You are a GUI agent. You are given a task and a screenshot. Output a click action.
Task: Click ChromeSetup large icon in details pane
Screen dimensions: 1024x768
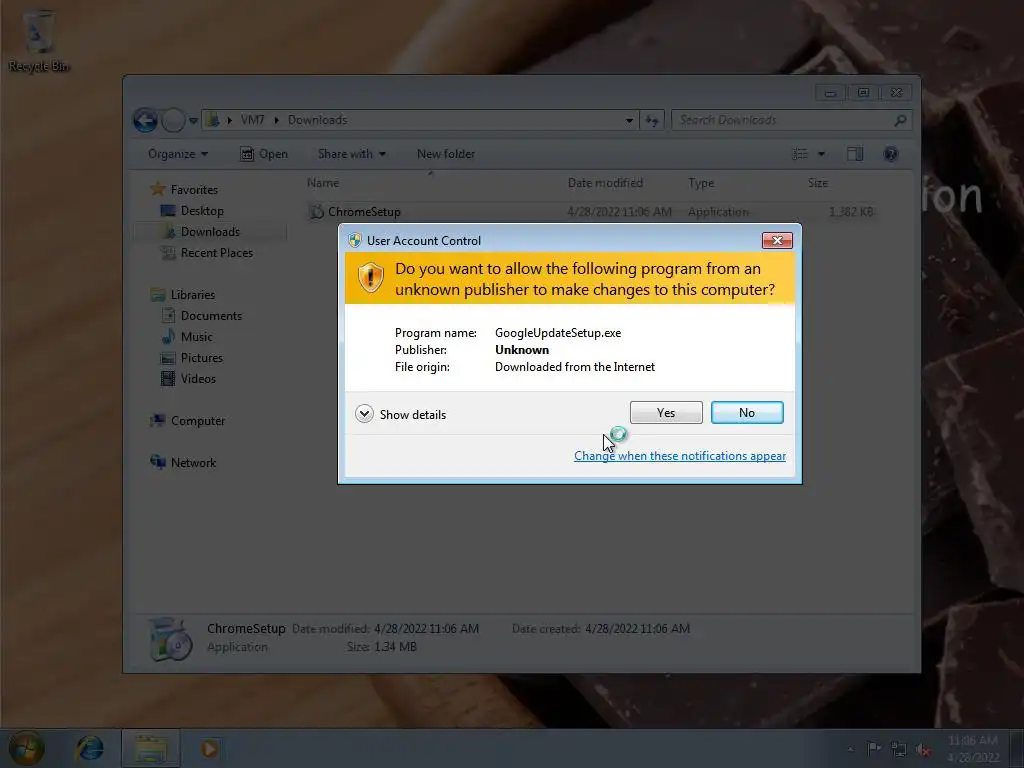point(170,638)
